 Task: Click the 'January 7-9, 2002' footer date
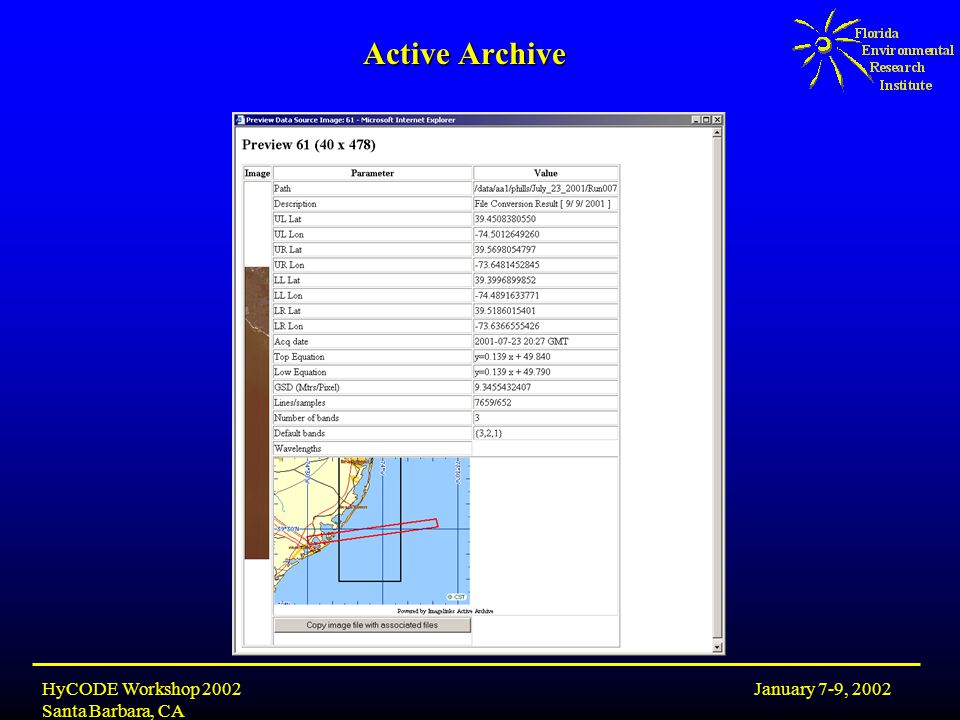pyautogui.click(x=822, y=689)
